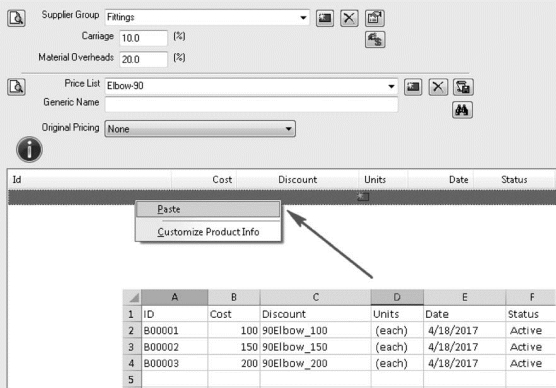
Task: Click the binoculars find icon
Action: pos(462,110)
